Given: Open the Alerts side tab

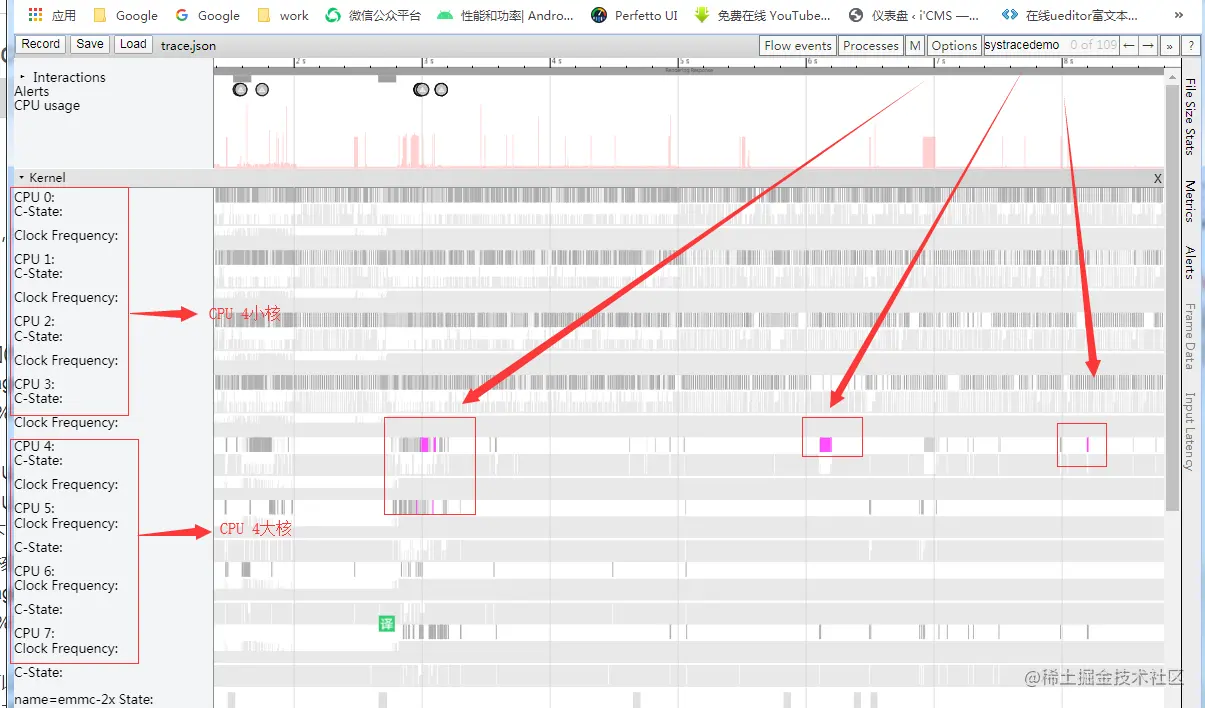Looking at the screenshot, I should 1190,262.
